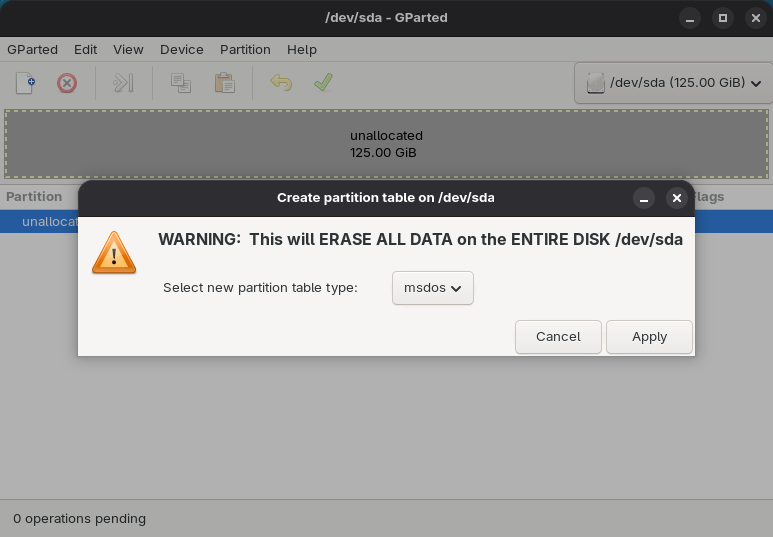The height and width of the screenshot is (537, 773).
Task: Select the Resize/Move partition icon
Action: (x=123, y=83)
